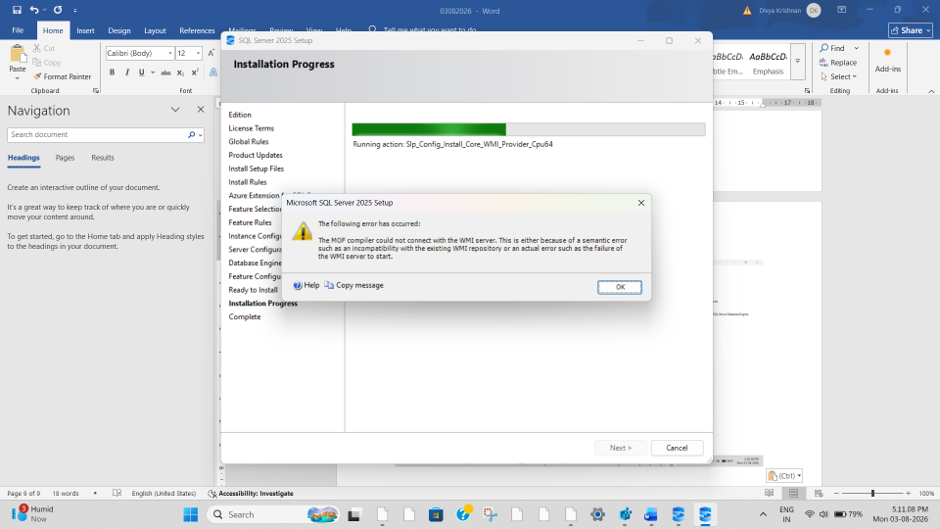
Task: Click the search magnifier icon in Navigation pane
Action: [191, 135]
